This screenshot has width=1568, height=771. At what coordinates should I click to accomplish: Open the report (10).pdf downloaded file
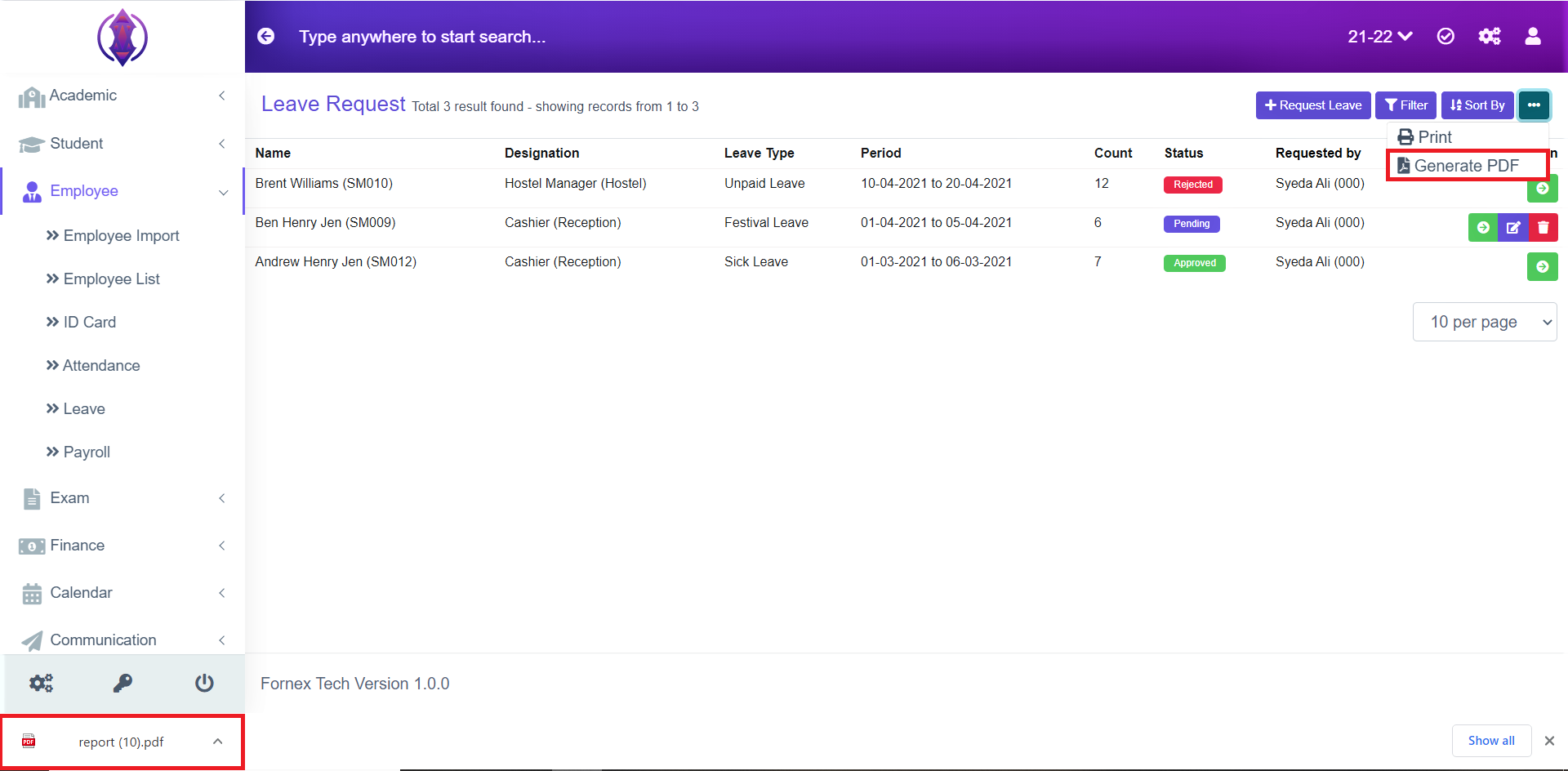(x=121, y=742)
